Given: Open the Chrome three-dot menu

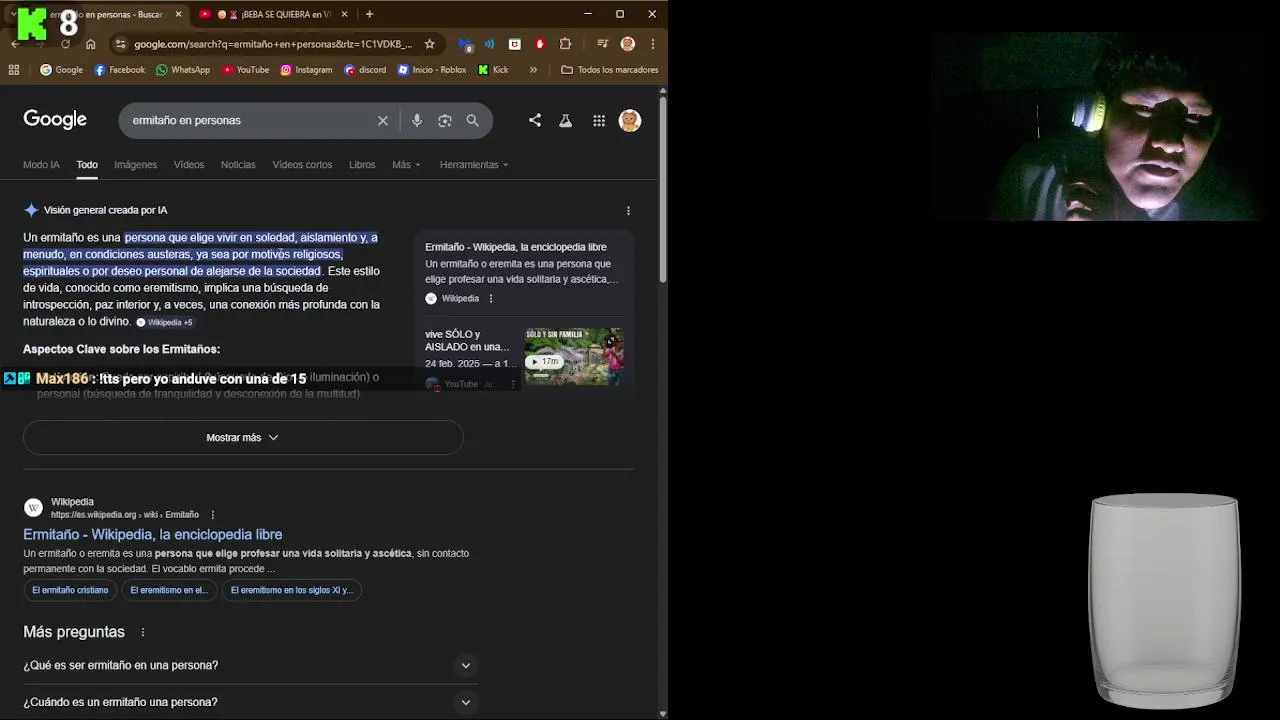Looking at the screenshot, I should click(x=652, y=44).
